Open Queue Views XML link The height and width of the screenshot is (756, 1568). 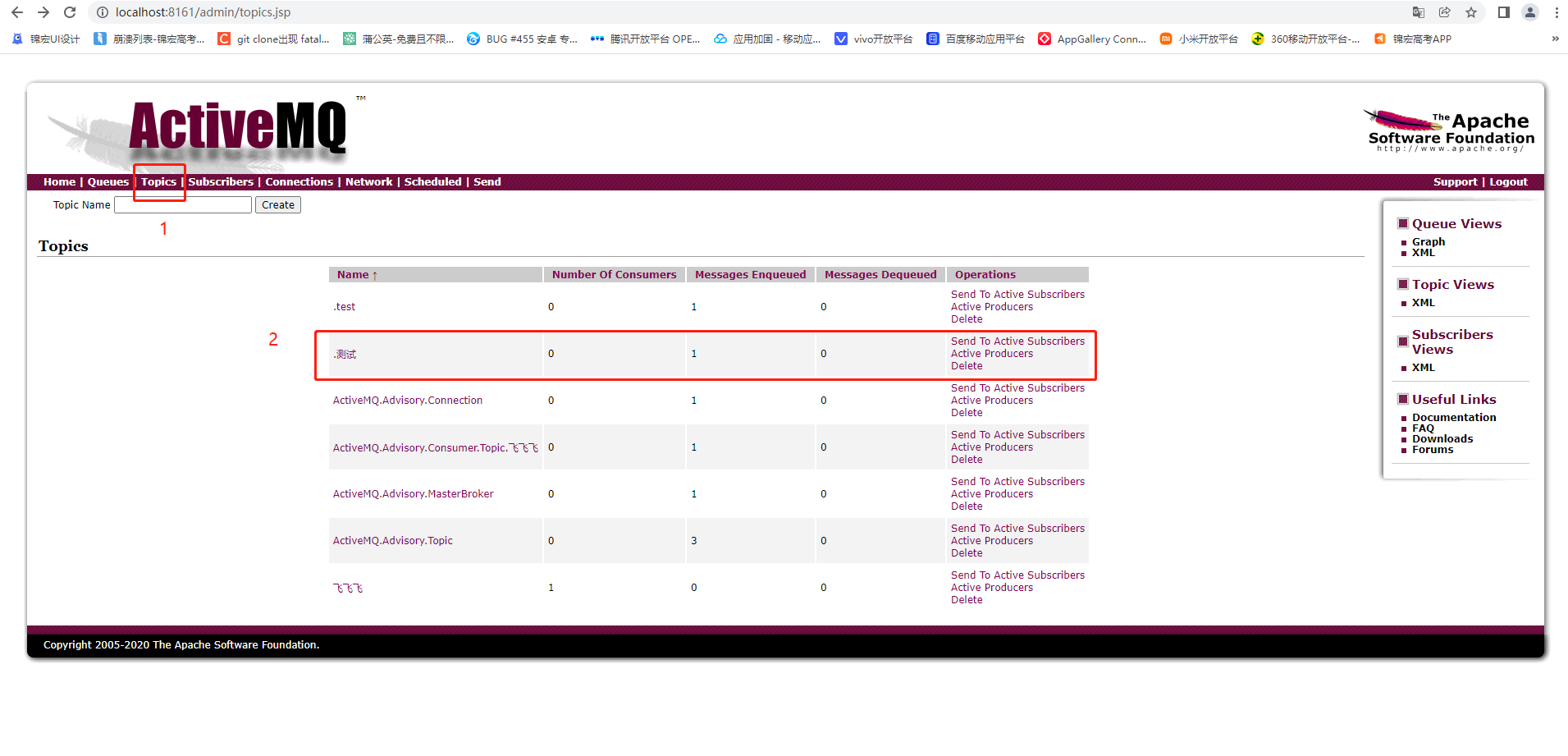[x=1423, y=253]
